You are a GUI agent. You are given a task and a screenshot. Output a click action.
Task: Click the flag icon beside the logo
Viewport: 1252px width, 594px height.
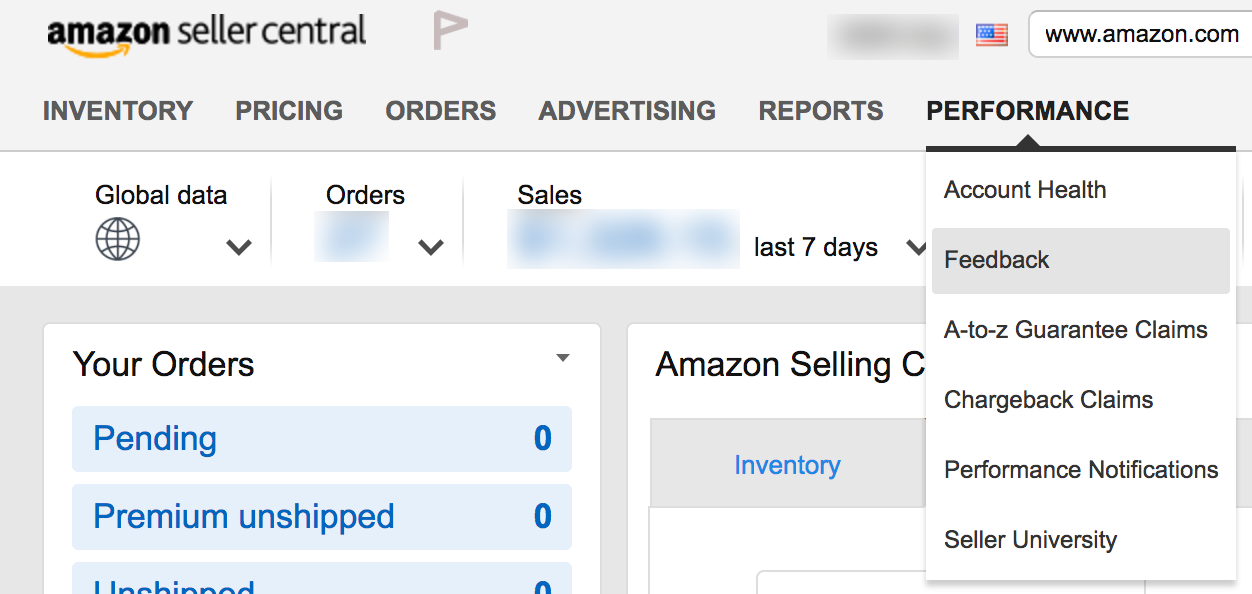coord(450,31)
